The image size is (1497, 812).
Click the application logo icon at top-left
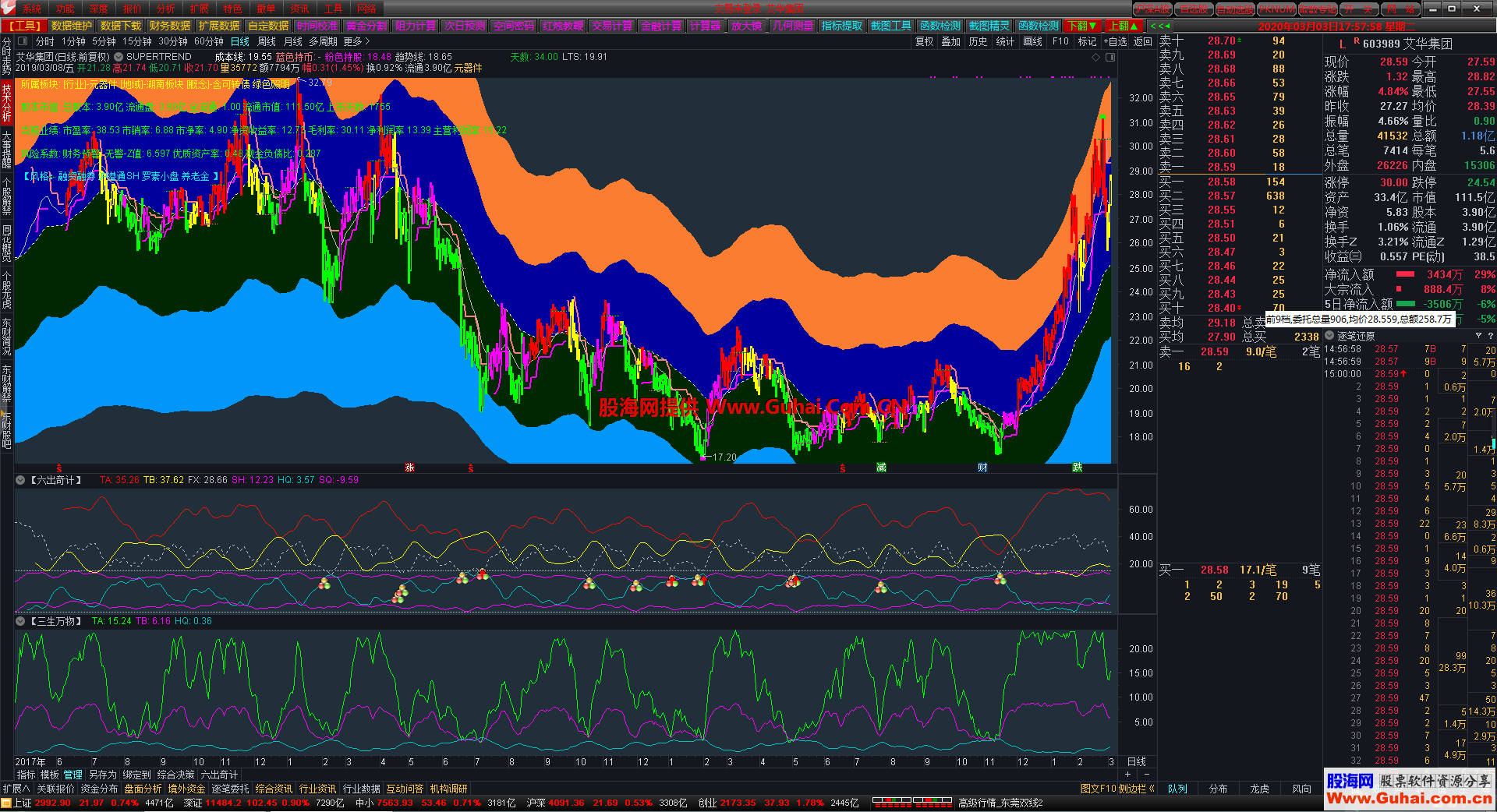point(8,9)
